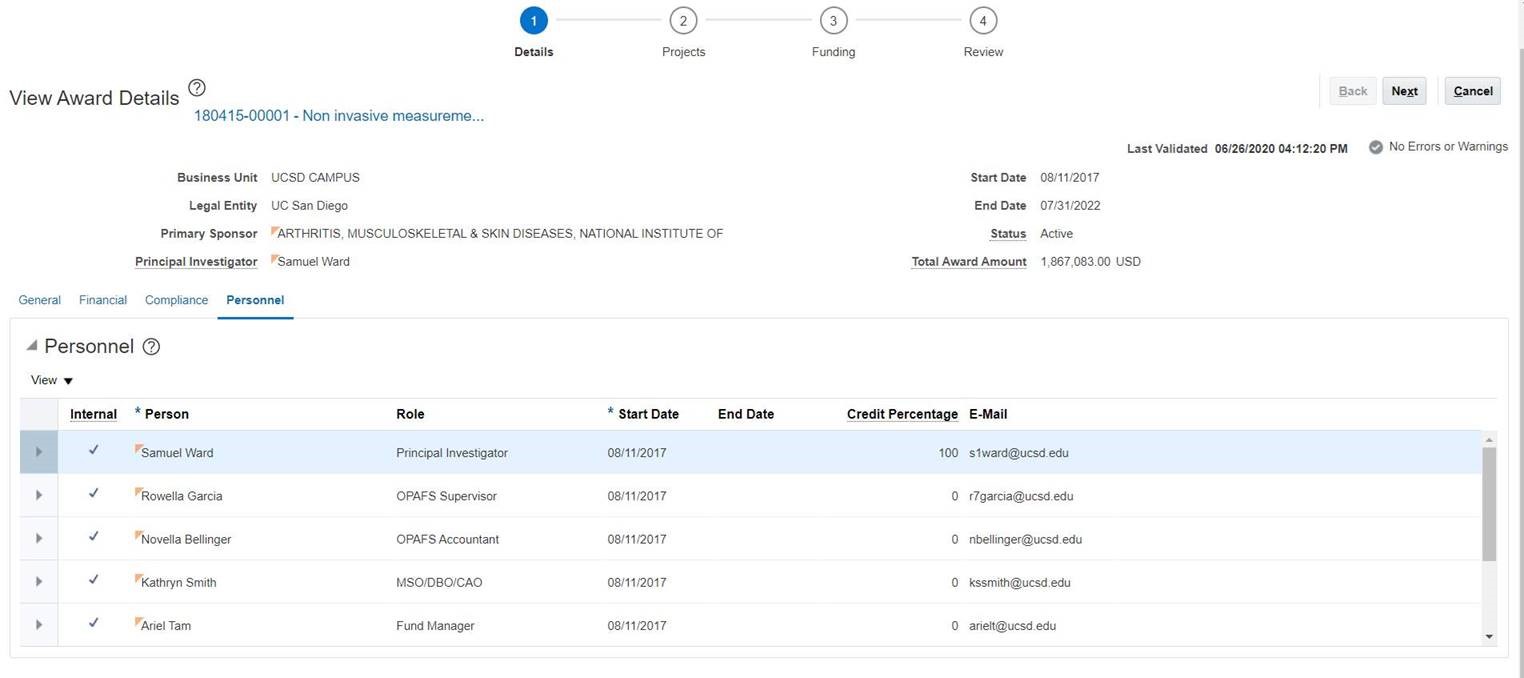Image resolution: width=1524 pixels, height=678 pixels.
Task: Click step 2 Projects in the progress train
Action: click(x=683, y=20)
